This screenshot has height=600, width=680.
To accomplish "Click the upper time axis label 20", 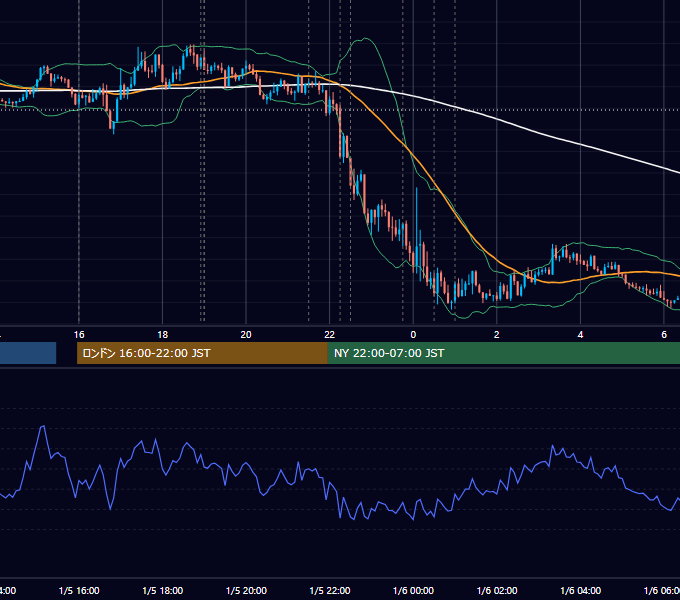I will (246, 335).
